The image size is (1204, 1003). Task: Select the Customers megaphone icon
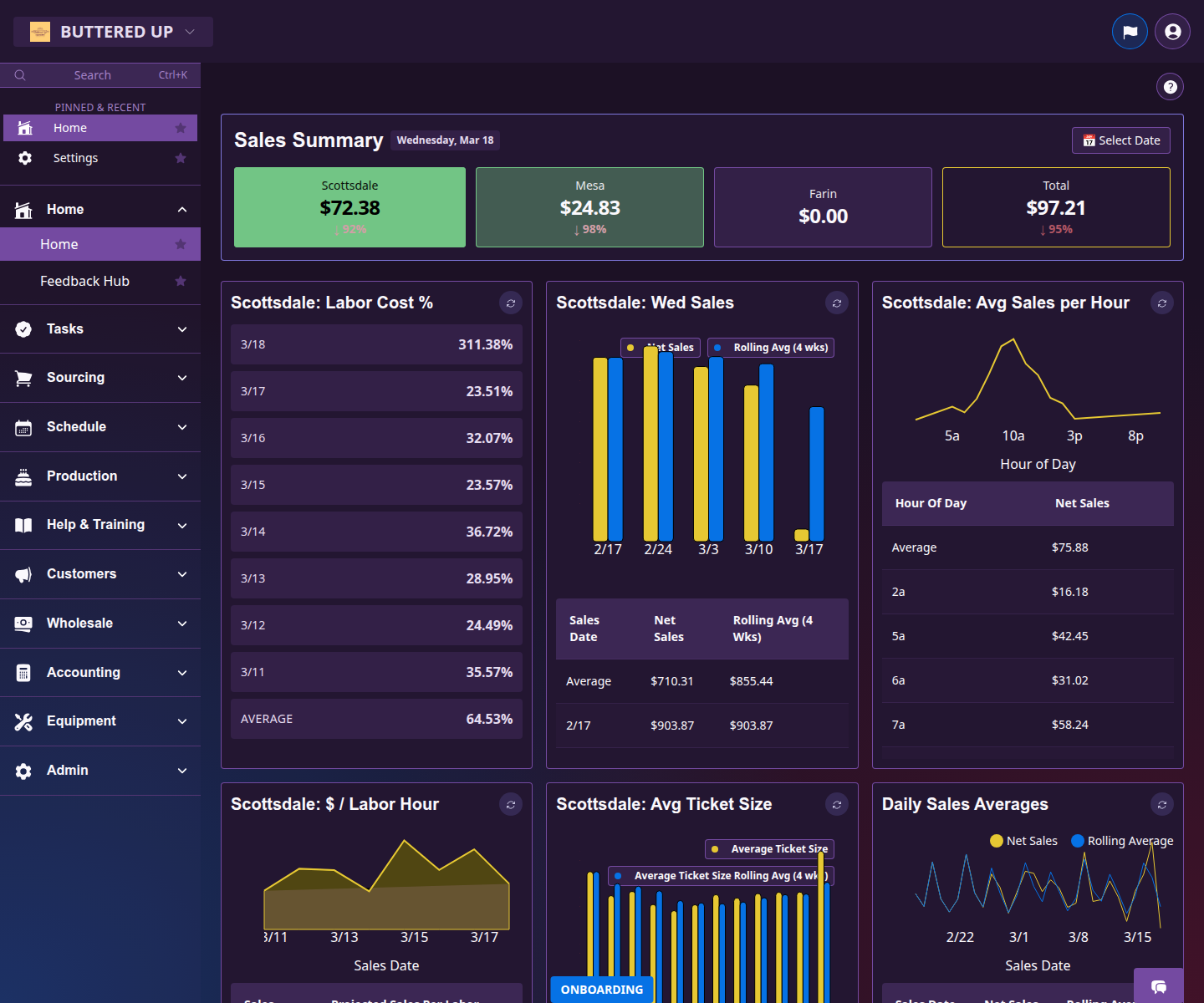coord(24,574)
